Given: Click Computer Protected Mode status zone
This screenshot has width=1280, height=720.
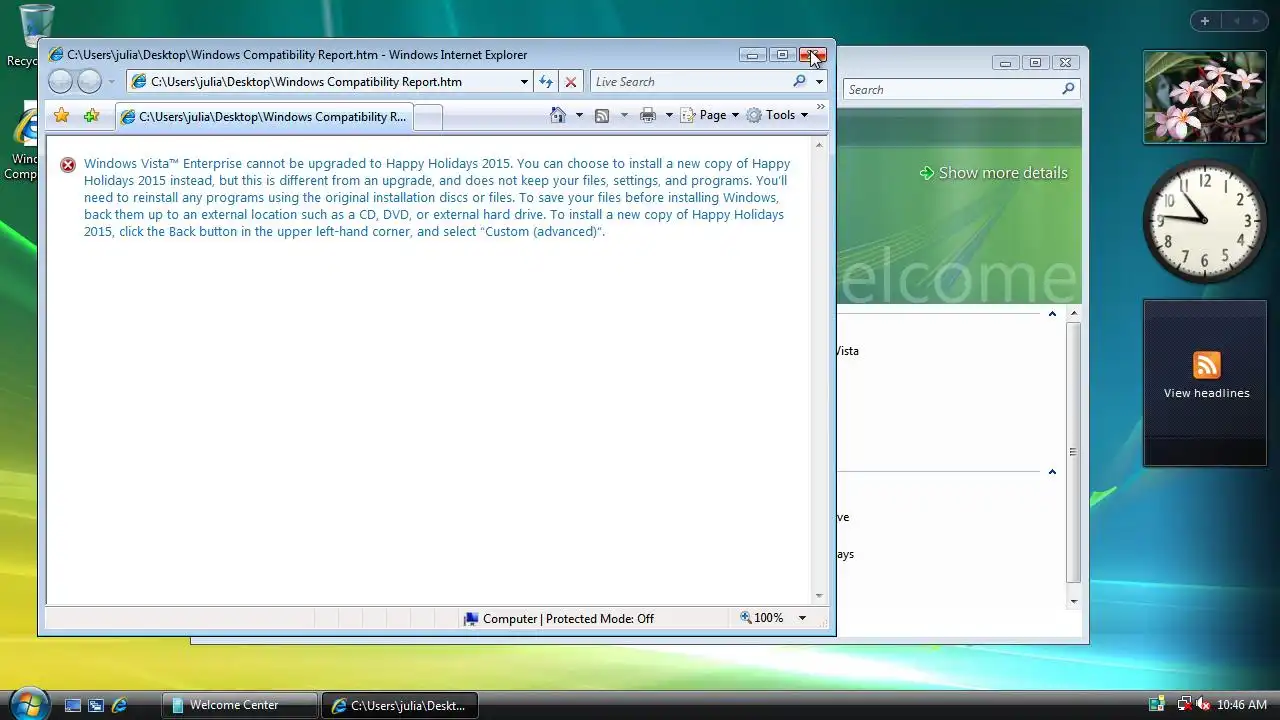Looking at the screenshot, I should click(558, 619).
